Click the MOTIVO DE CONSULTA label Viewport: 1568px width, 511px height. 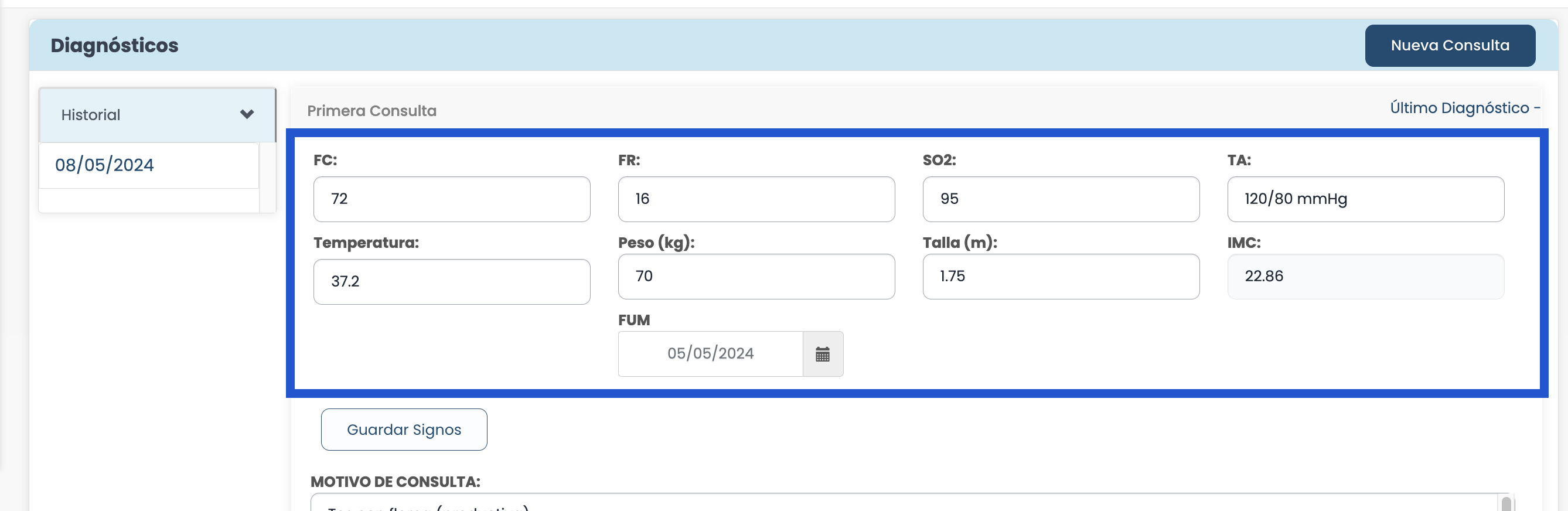[x=395, y=482]
